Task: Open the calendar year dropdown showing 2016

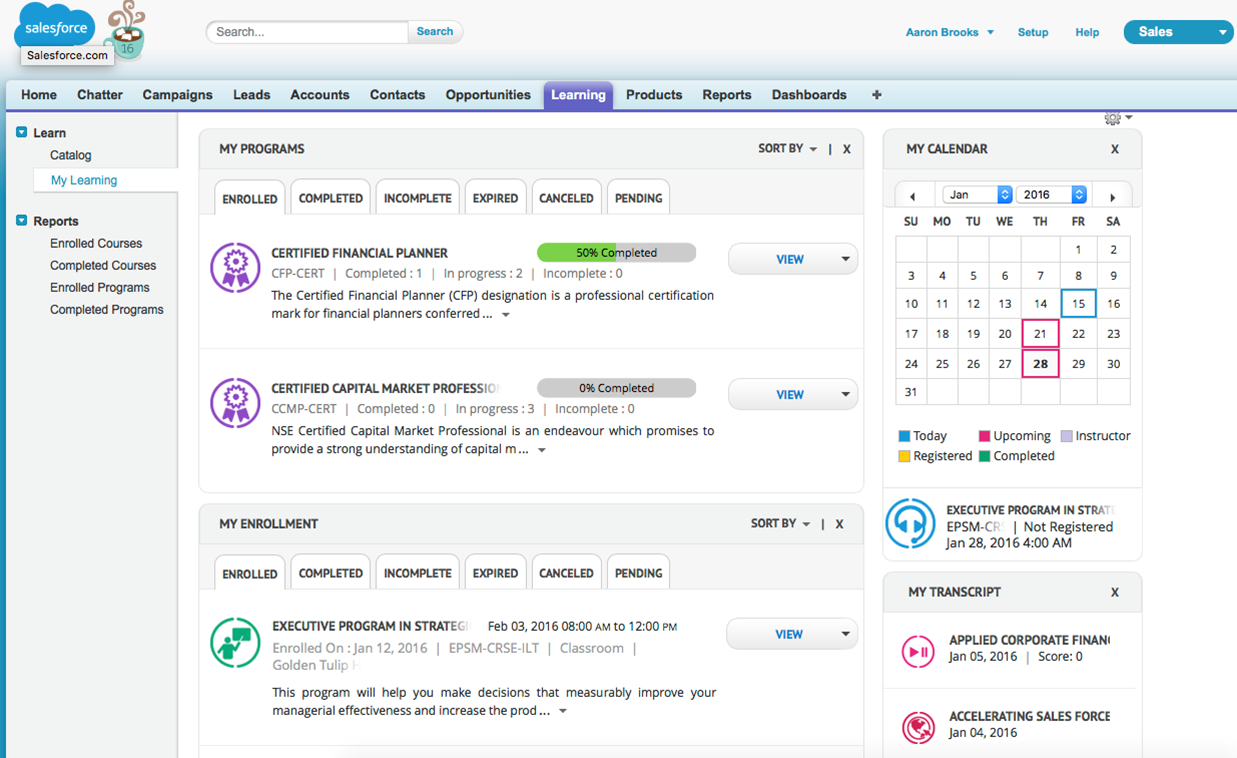Action: tap(1051, 194)
